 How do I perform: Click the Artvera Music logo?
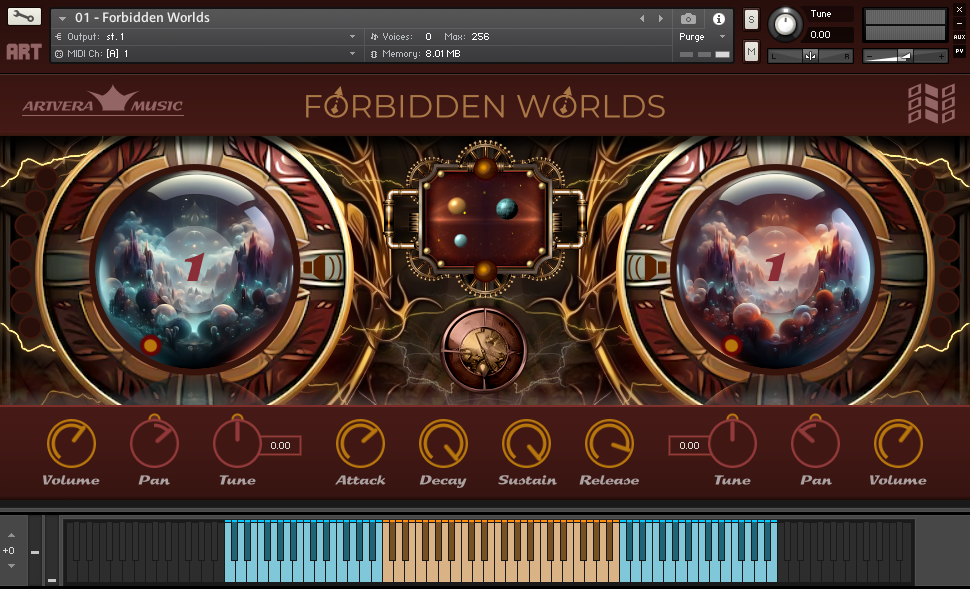[x=103, y=103]
